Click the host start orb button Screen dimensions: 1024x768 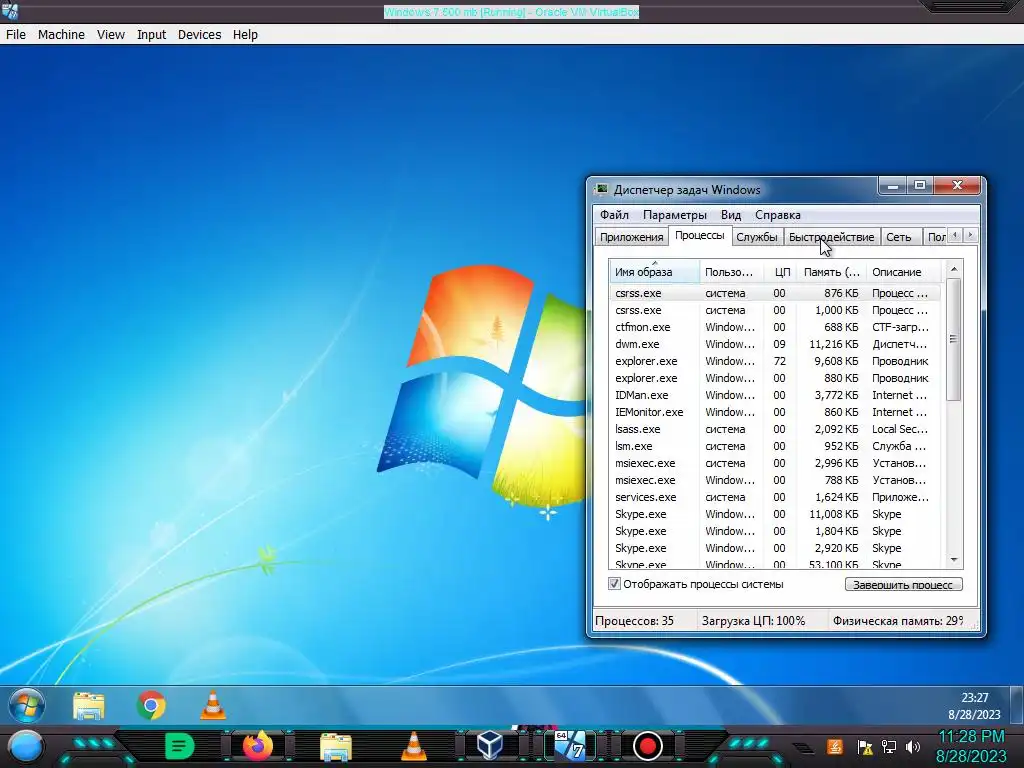(x=25, y=747)
